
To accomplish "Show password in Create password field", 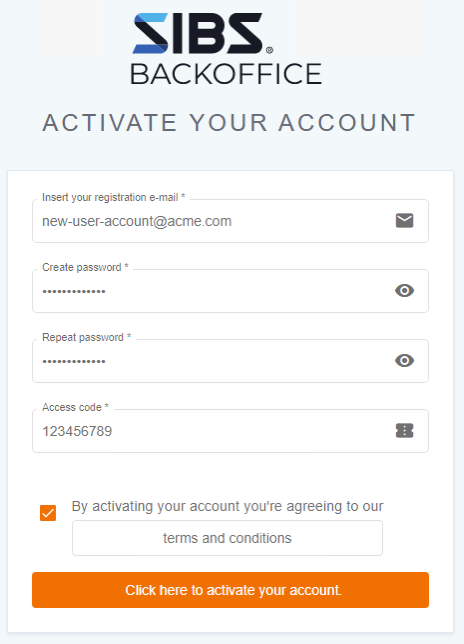I will coord(404,290).
